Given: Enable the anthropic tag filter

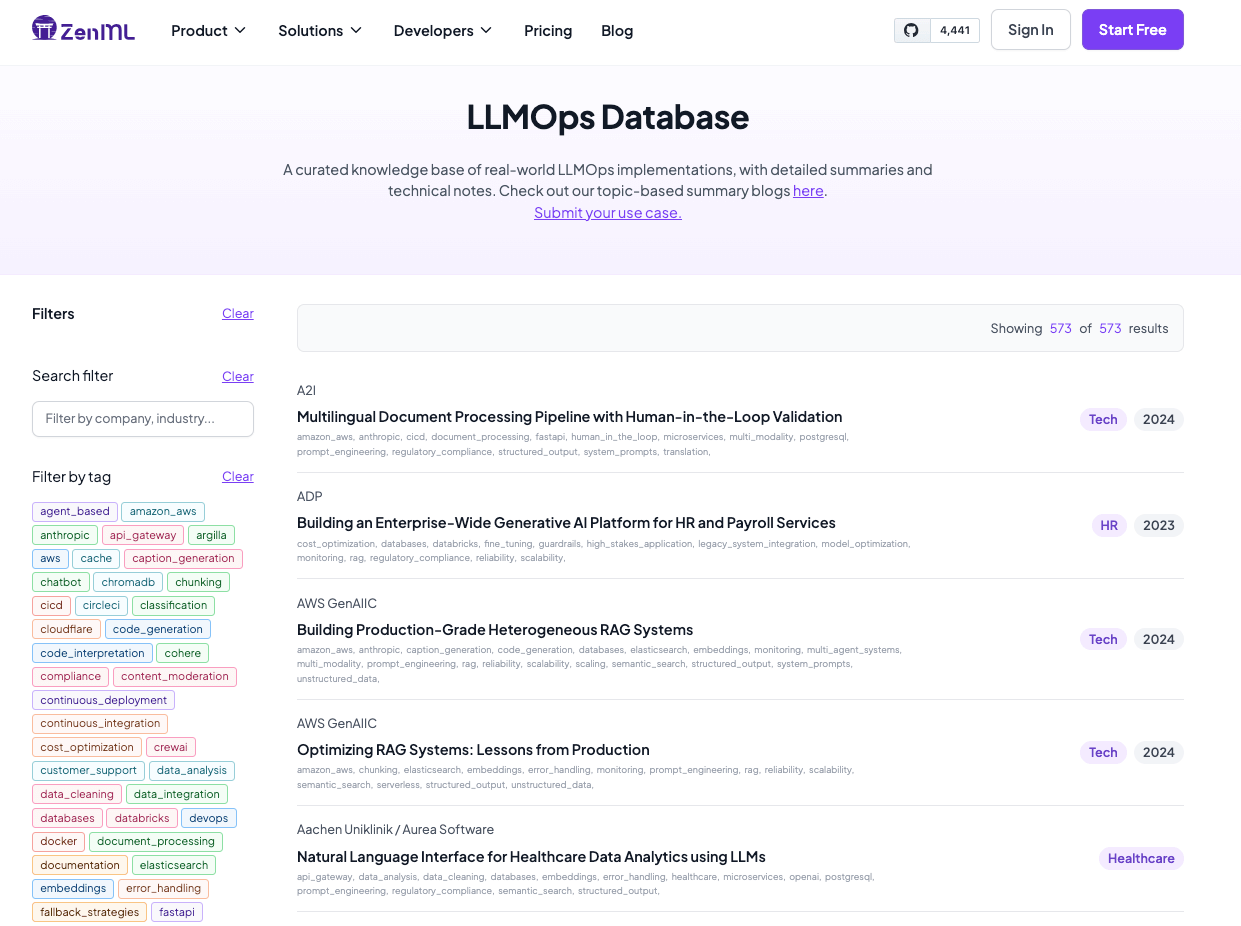Looking at the screenshot, I should pos(65,535).
